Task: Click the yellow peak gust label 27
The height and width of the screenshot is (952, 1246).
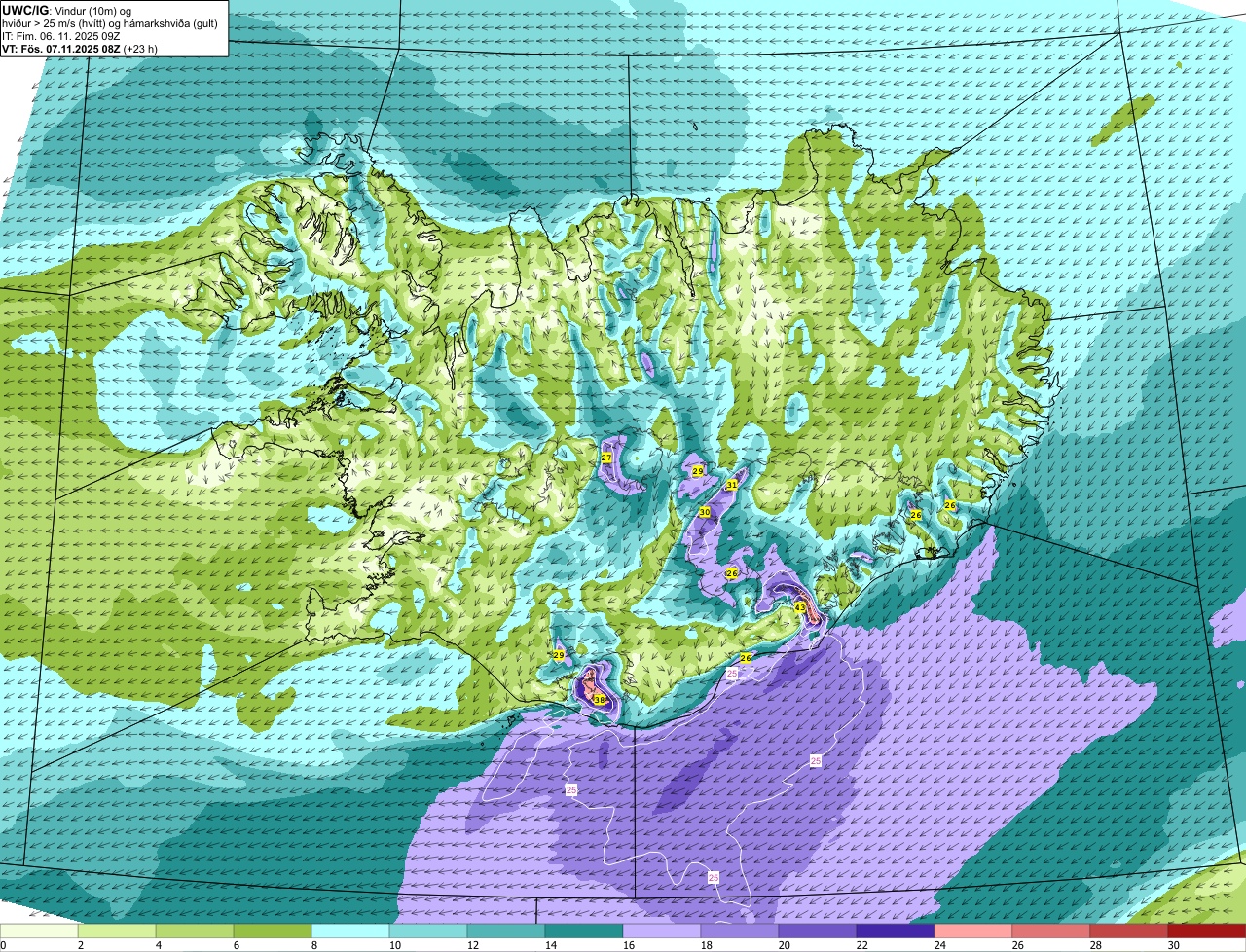Action: [x=605, y=458]
